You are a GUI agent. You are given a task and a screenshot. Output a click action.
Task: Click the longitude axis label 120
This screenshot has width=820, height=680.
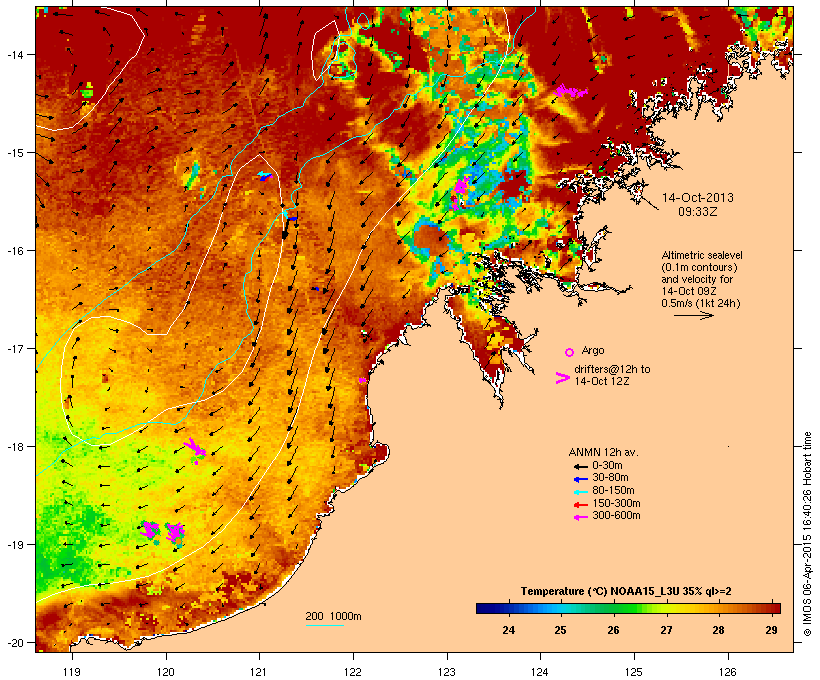[166, 672]
